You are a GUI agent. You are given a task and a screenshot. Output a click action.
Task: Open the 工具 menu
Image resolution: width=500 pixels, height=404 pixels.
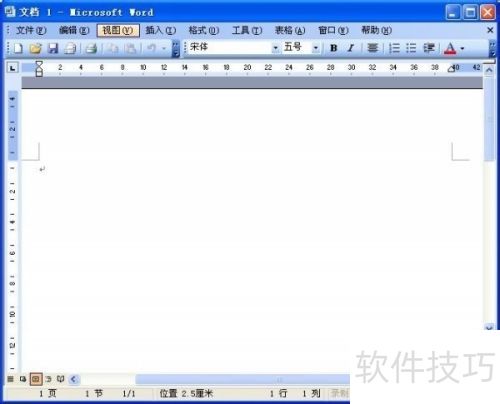tap(247, 30)
